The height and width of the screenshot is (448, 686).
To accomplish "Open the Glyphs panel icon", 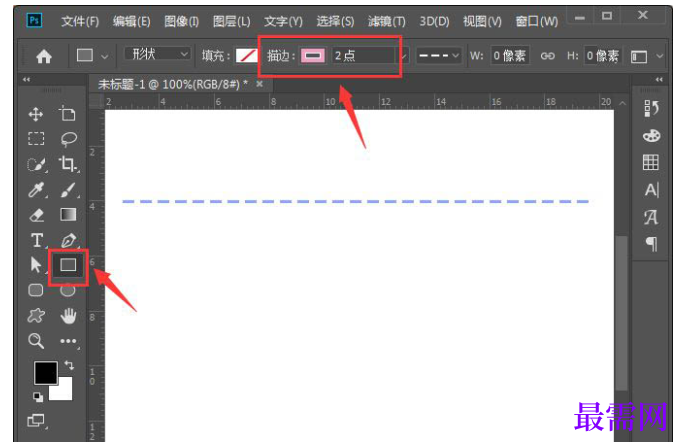I will coord(651,217).
